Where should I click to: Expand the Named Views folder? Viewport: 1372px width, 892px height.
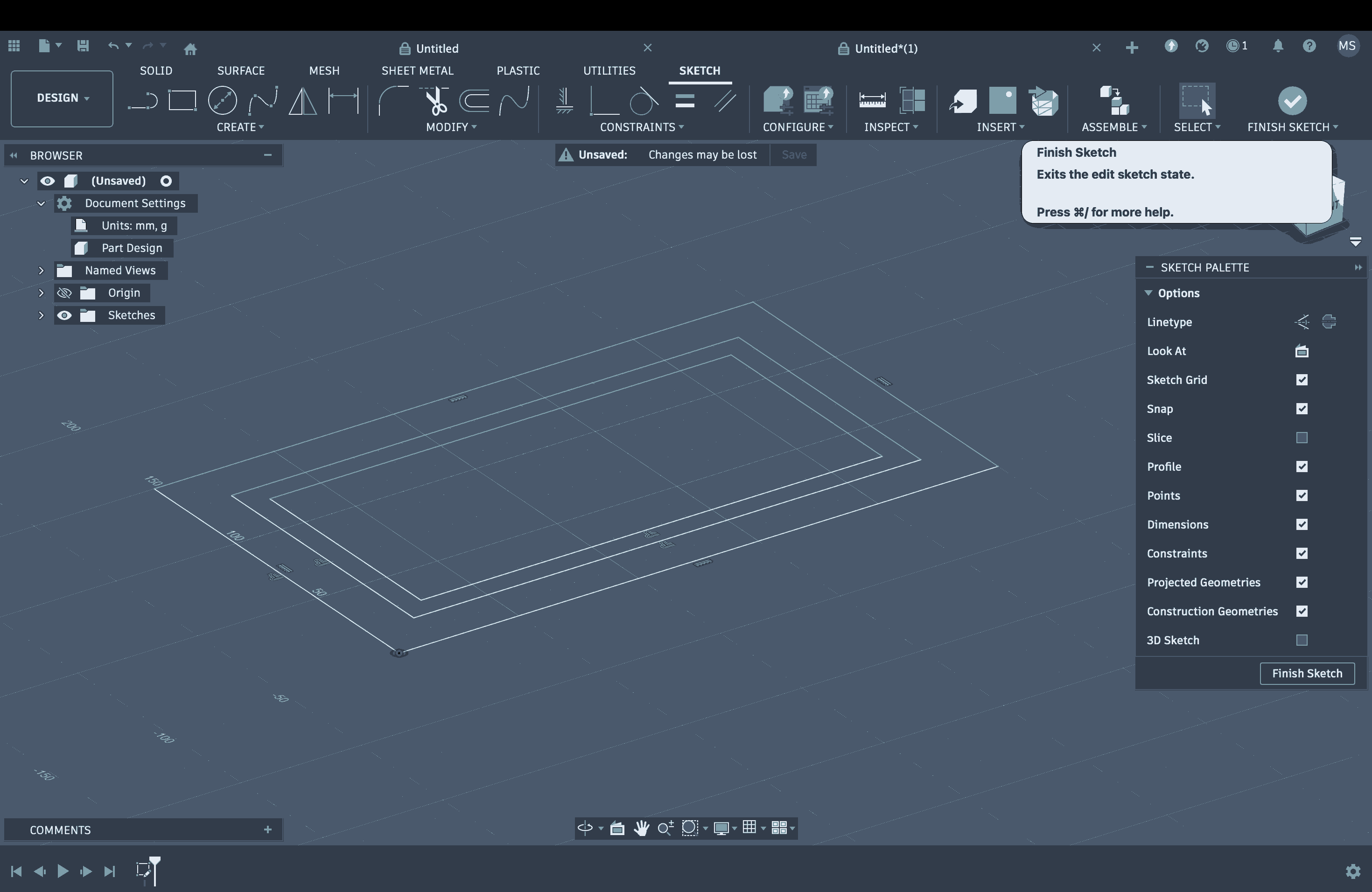point(41,270)
